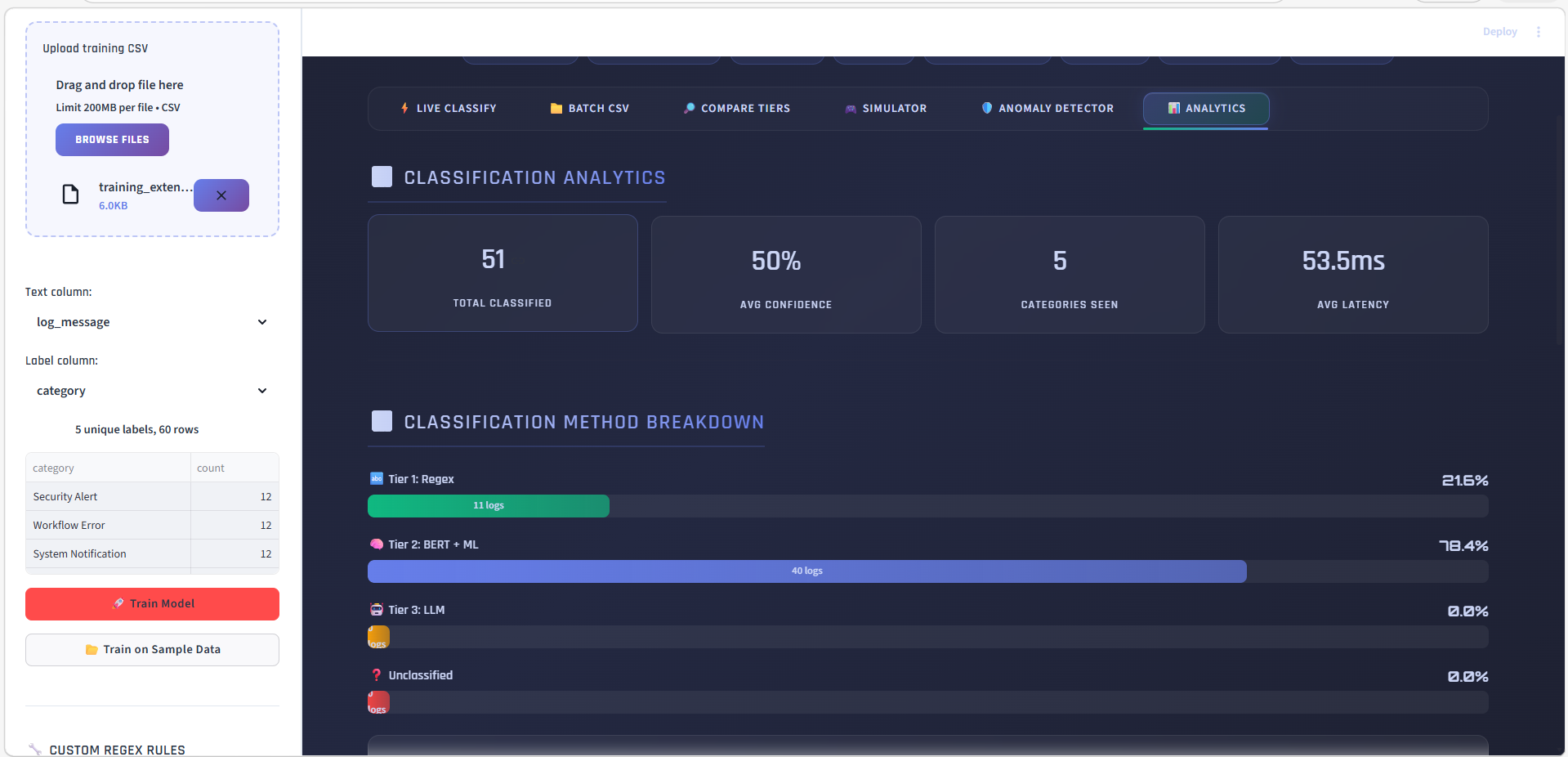Click the robot icon beside Tier 3: LLM
Image resolution: width=1568 pixels, height=757 pixels.
(377, 609)
